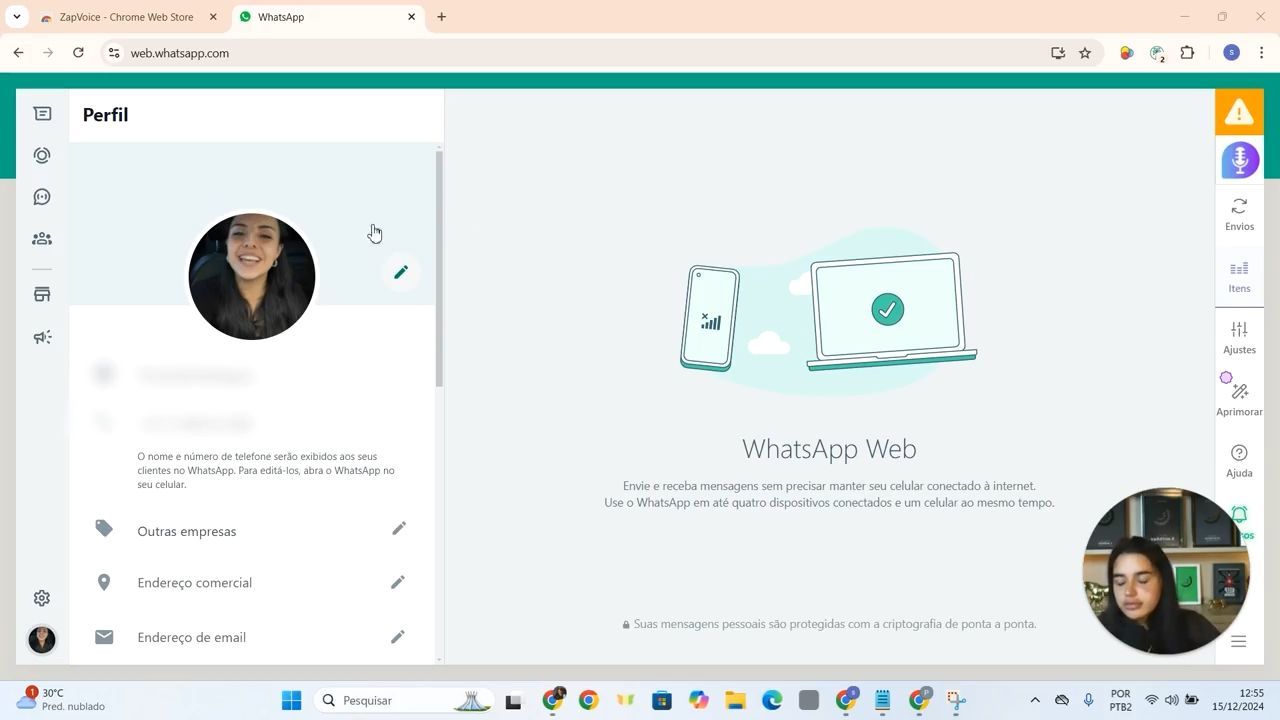This screenshot has width=1280, height=720.
Task: Go back in browser
Action: [18, 53]
